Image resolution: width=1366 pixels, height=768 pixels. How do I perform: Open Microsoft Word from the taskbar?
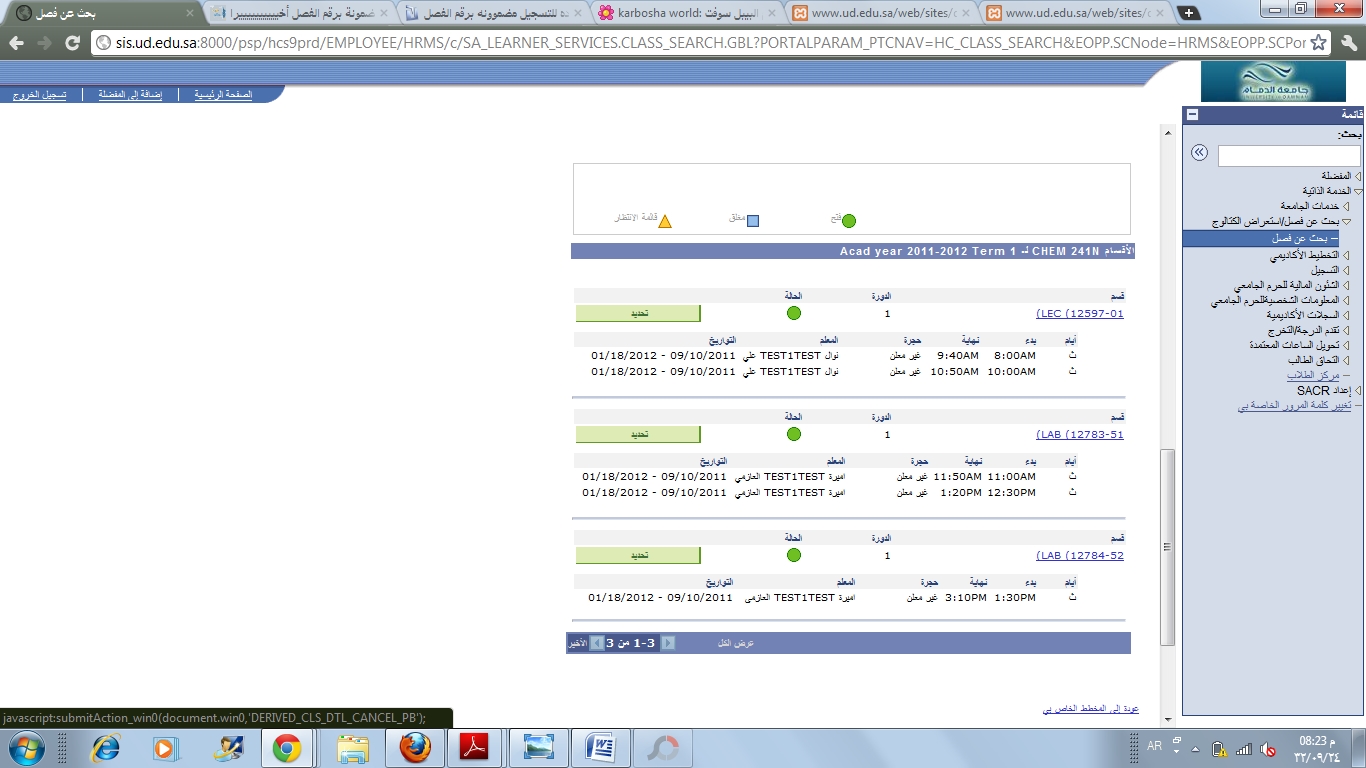(603, 747)
